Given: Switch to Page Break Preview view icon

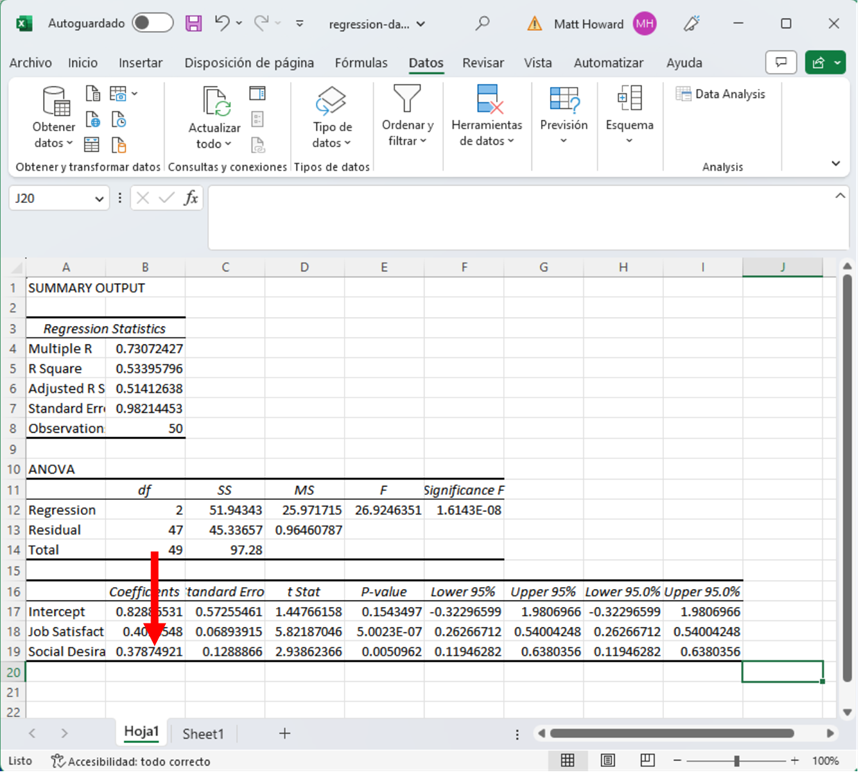Looking at the screenshot, I should 647,761.
